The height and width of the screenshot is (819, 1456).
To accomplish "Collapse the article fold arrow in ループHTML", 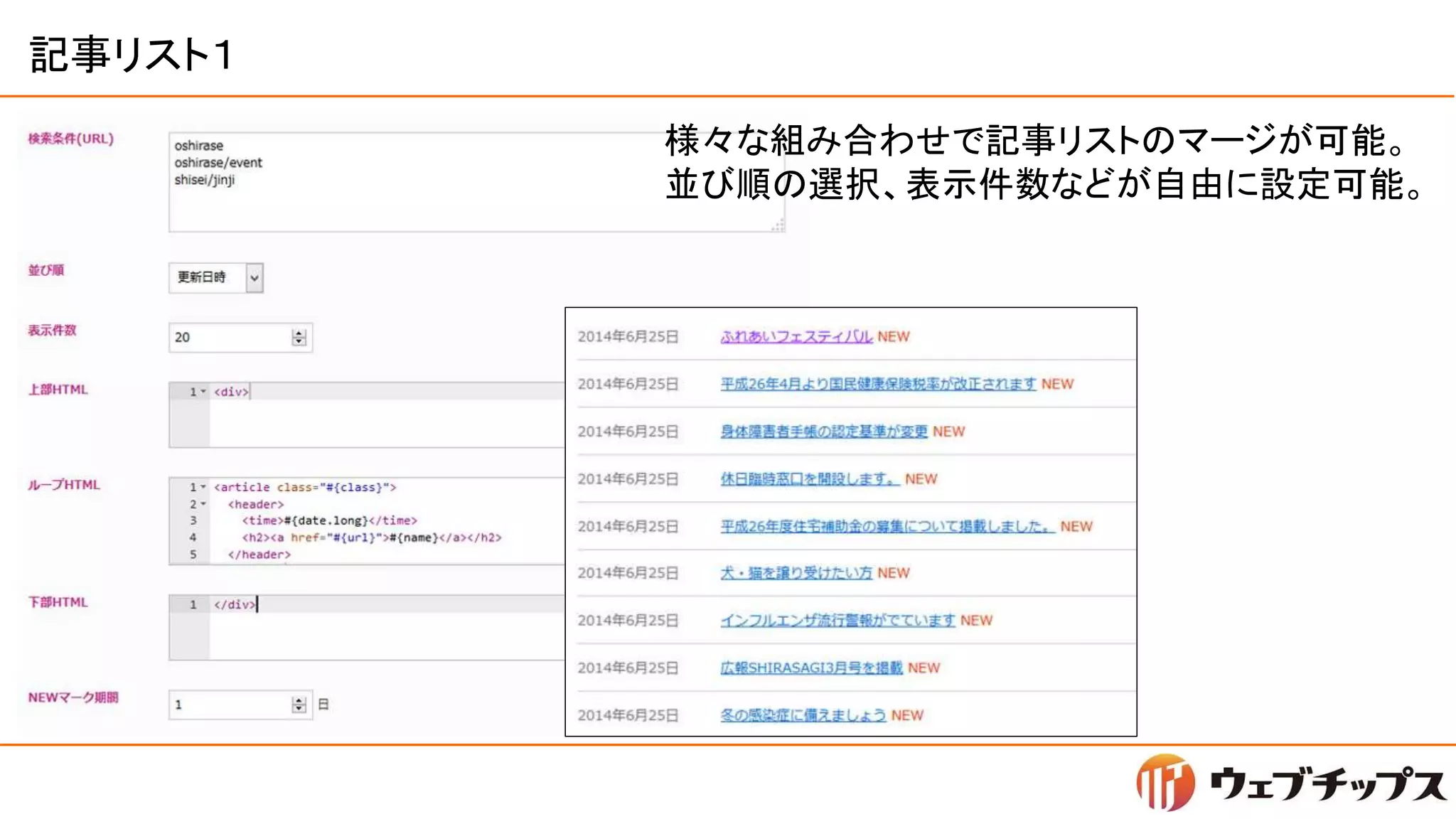I will 203,487.
